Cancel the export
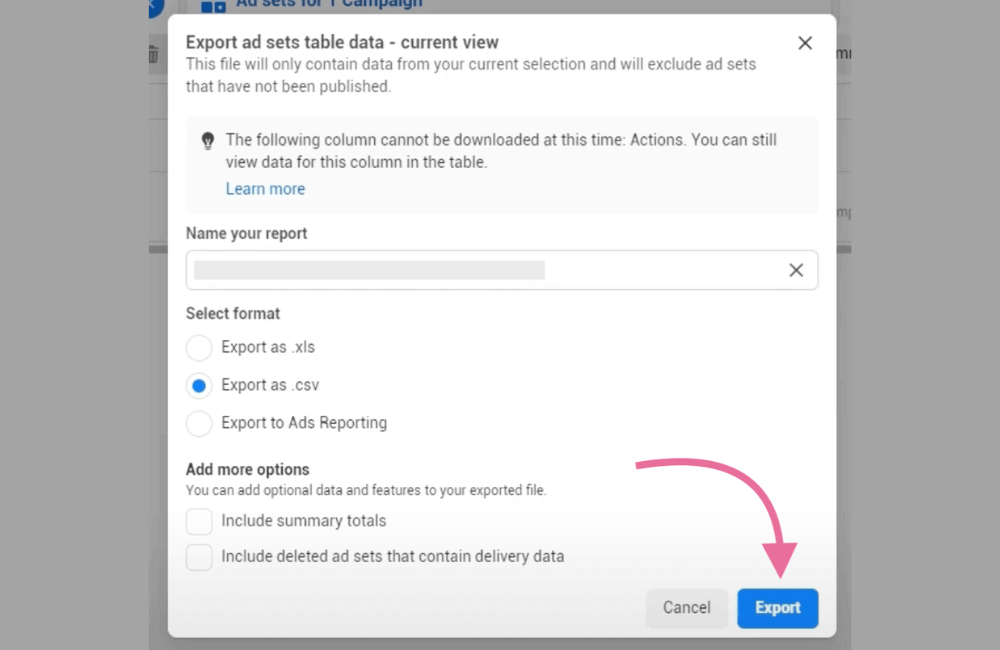Viewport: 1000px width, 650px height. tap(686, 608)
